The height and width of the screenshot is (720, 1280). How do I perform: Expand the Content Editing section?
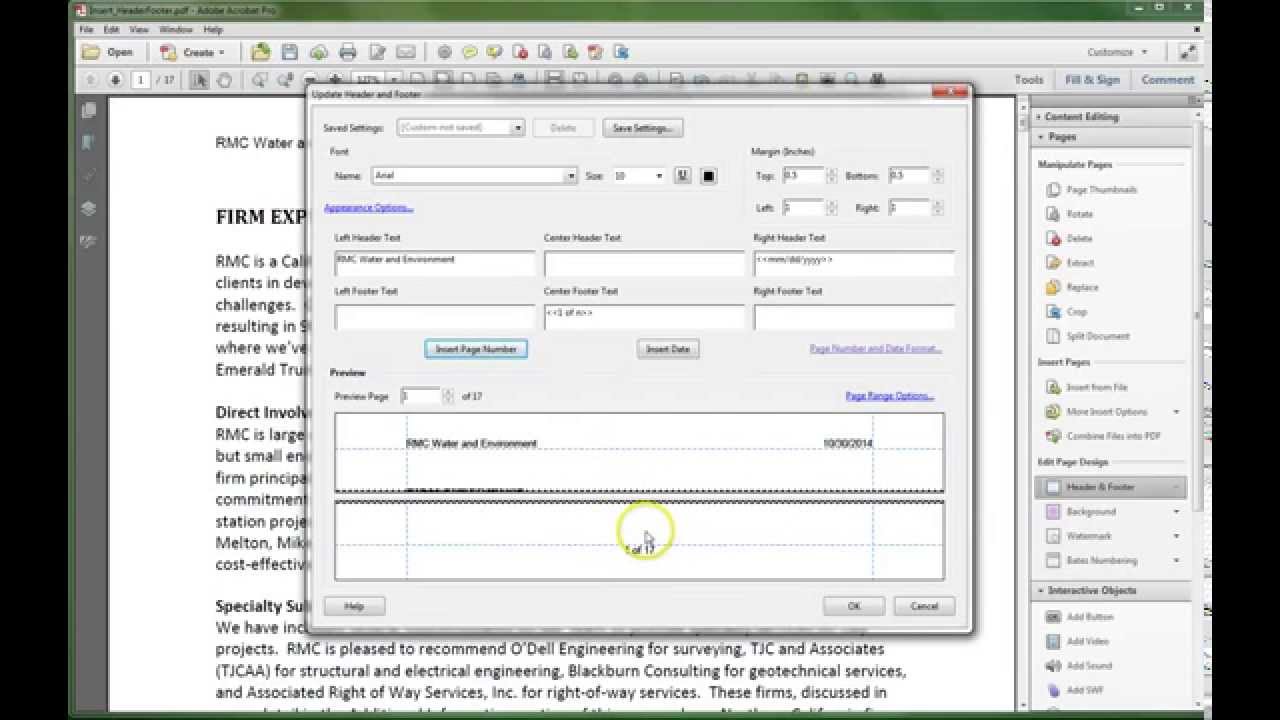1039,117
